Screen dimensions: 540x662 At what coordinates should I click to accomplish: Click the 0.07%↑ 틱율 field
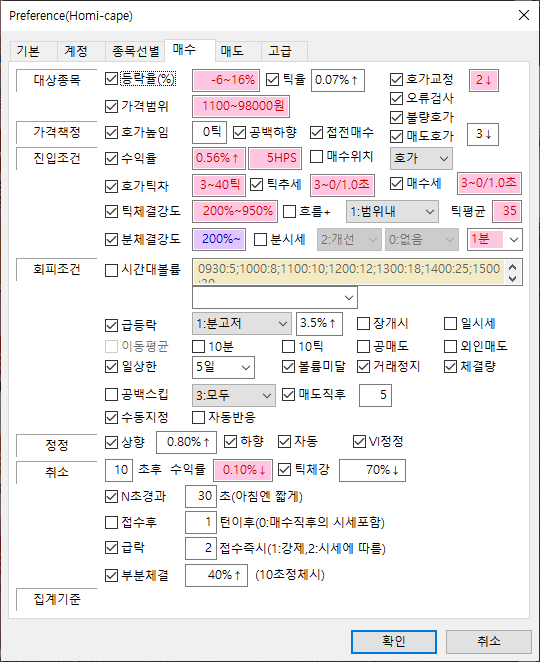tap(338, 80)
